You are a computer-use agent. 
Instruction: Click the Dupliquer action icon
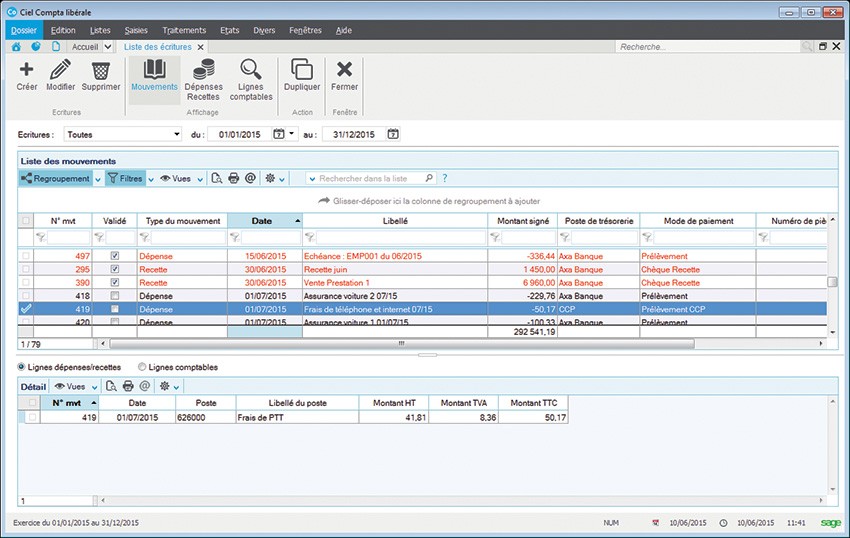[302, 69]
